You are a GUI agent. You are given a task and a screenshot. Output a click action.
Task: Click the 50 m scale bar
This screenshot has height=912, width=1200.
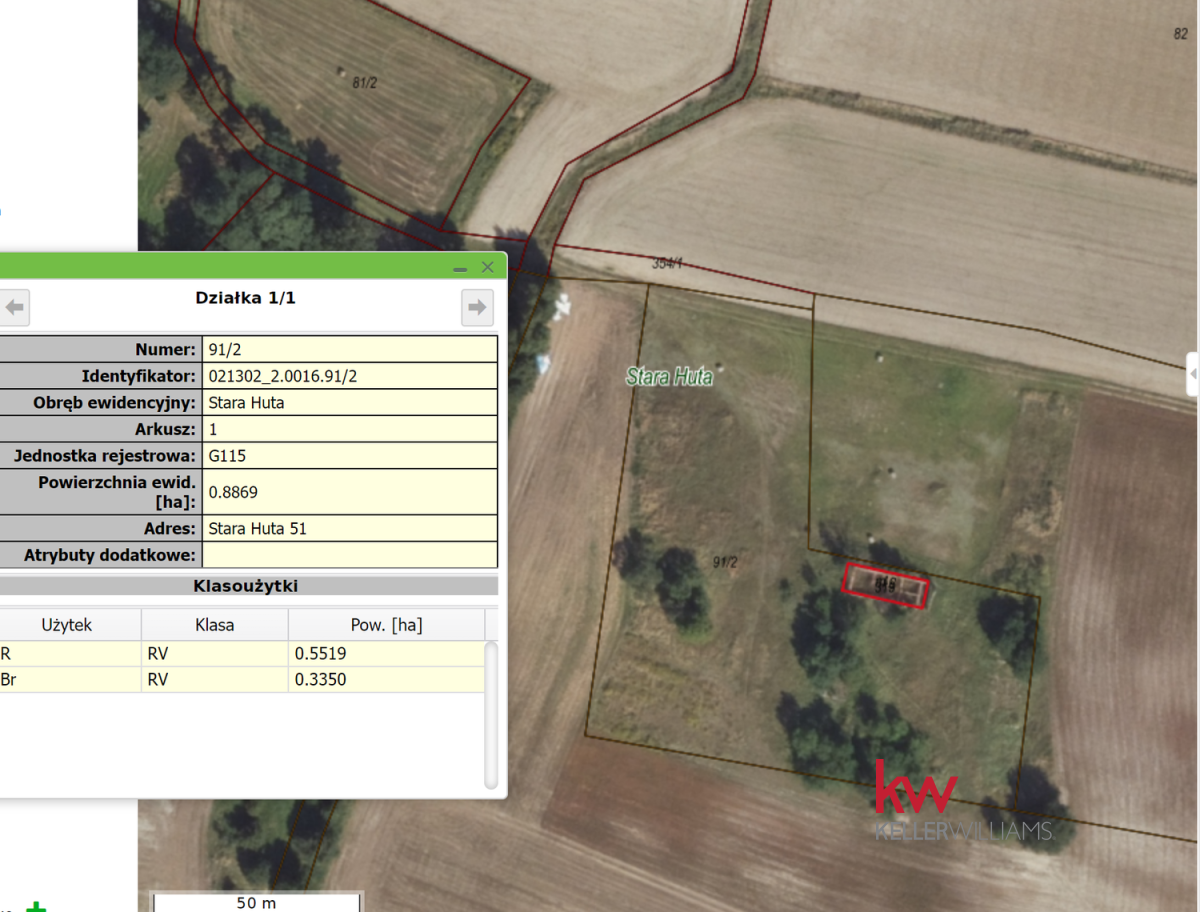tap(256, 902)
